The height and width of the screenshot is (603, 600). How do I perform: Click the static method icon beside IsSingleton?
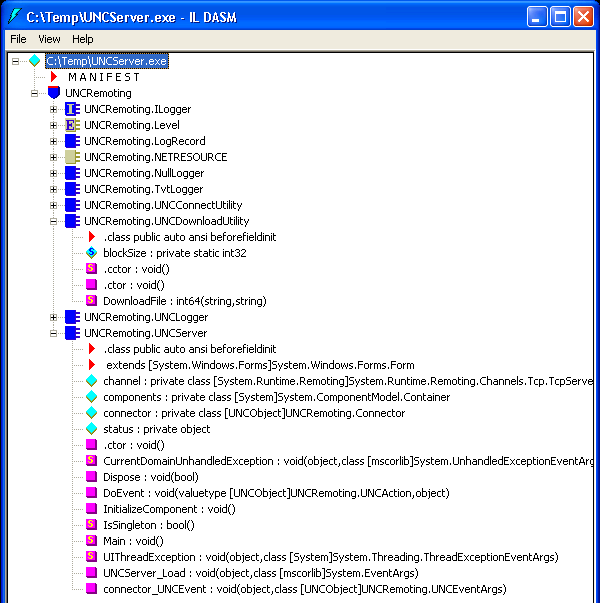coord(91,524)
